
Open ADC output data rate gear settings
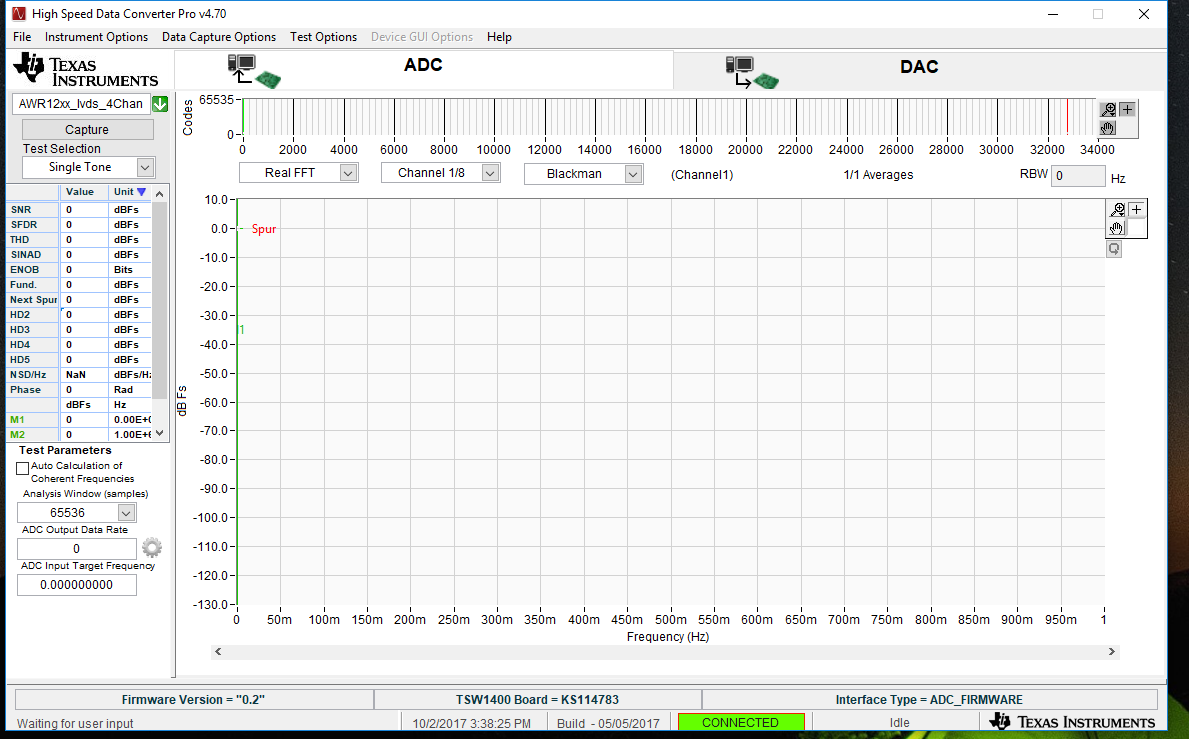click(x=152, y=548)
